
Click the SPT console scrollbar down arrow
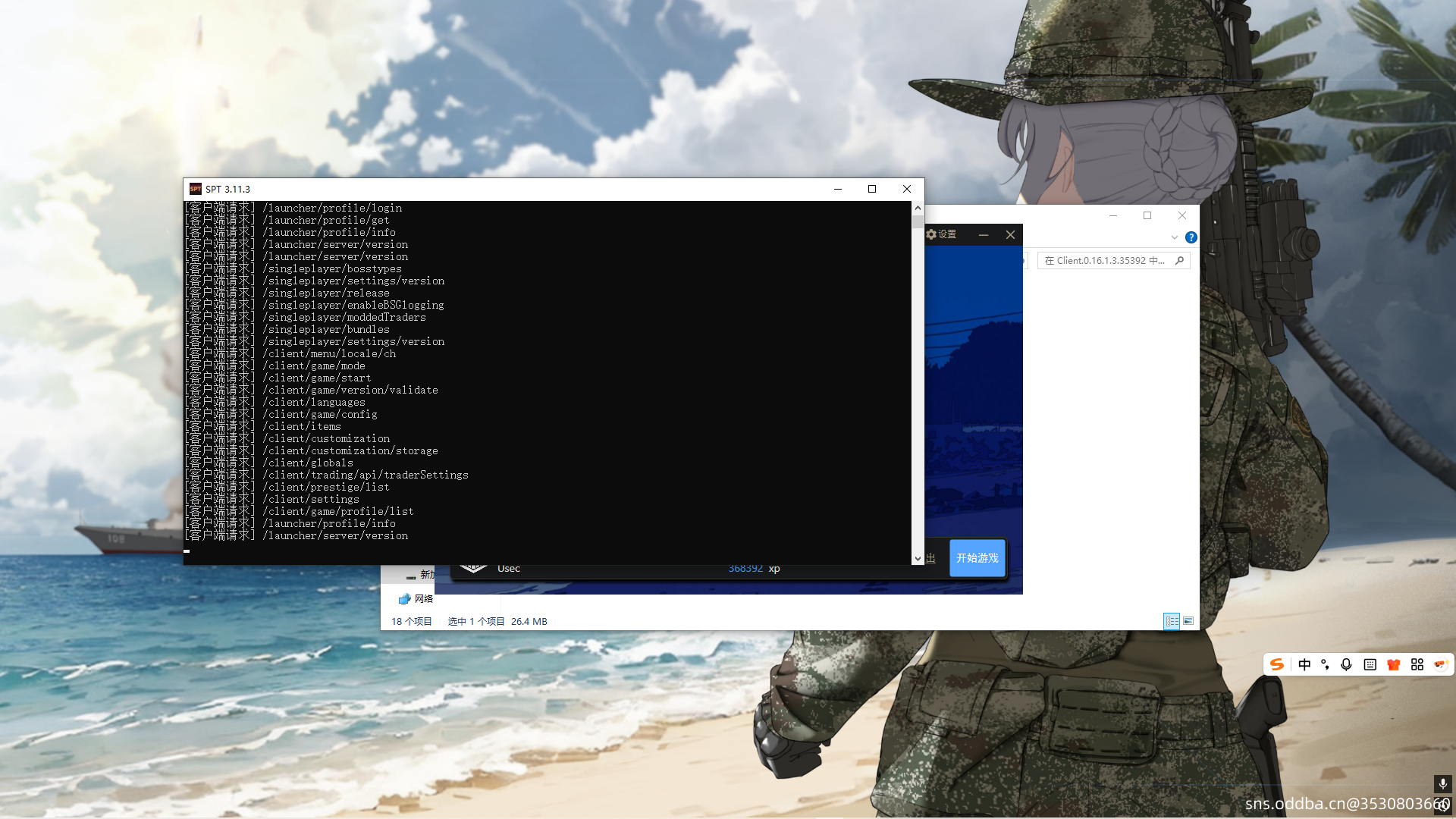[918, 558]
